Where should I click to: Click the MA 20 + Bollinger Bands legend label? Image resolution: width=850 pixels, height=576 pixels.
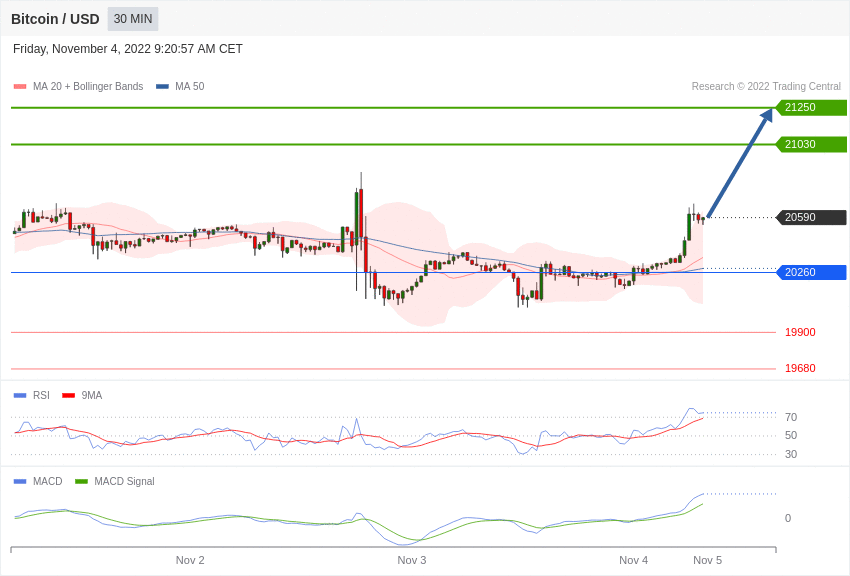pyautogui.click(x=88, y=86)
